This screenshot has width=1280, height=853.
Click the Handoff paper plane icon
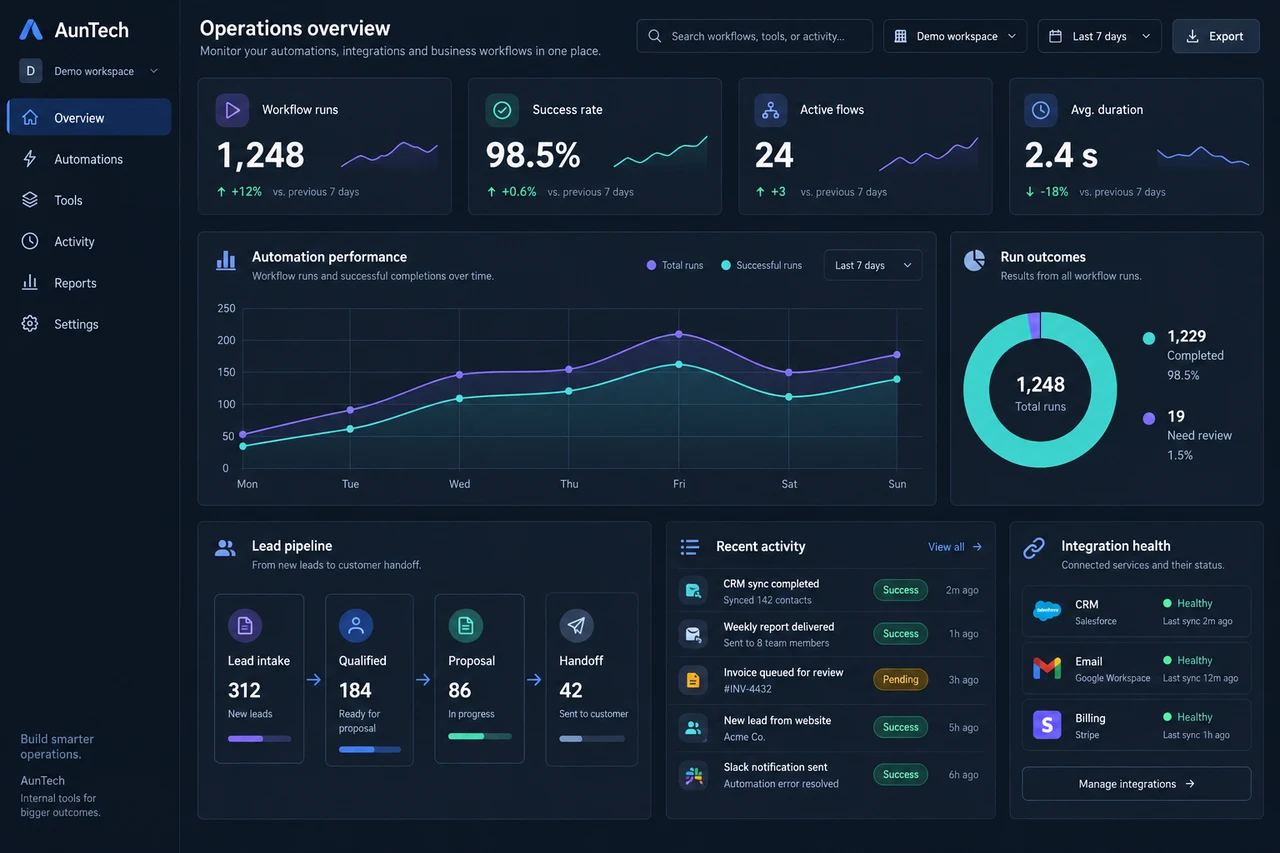click(x=576, y=626)
